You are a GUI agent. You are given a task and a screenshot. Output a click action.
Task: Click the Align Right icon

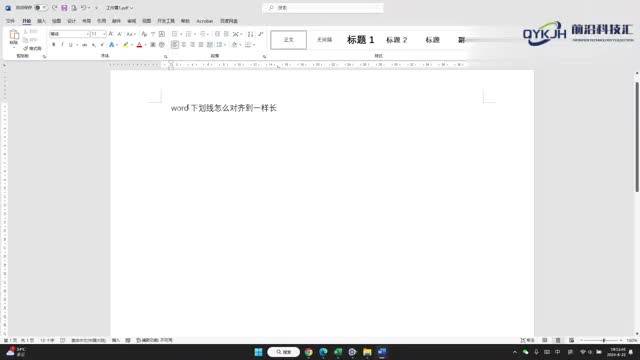point(192,44)
